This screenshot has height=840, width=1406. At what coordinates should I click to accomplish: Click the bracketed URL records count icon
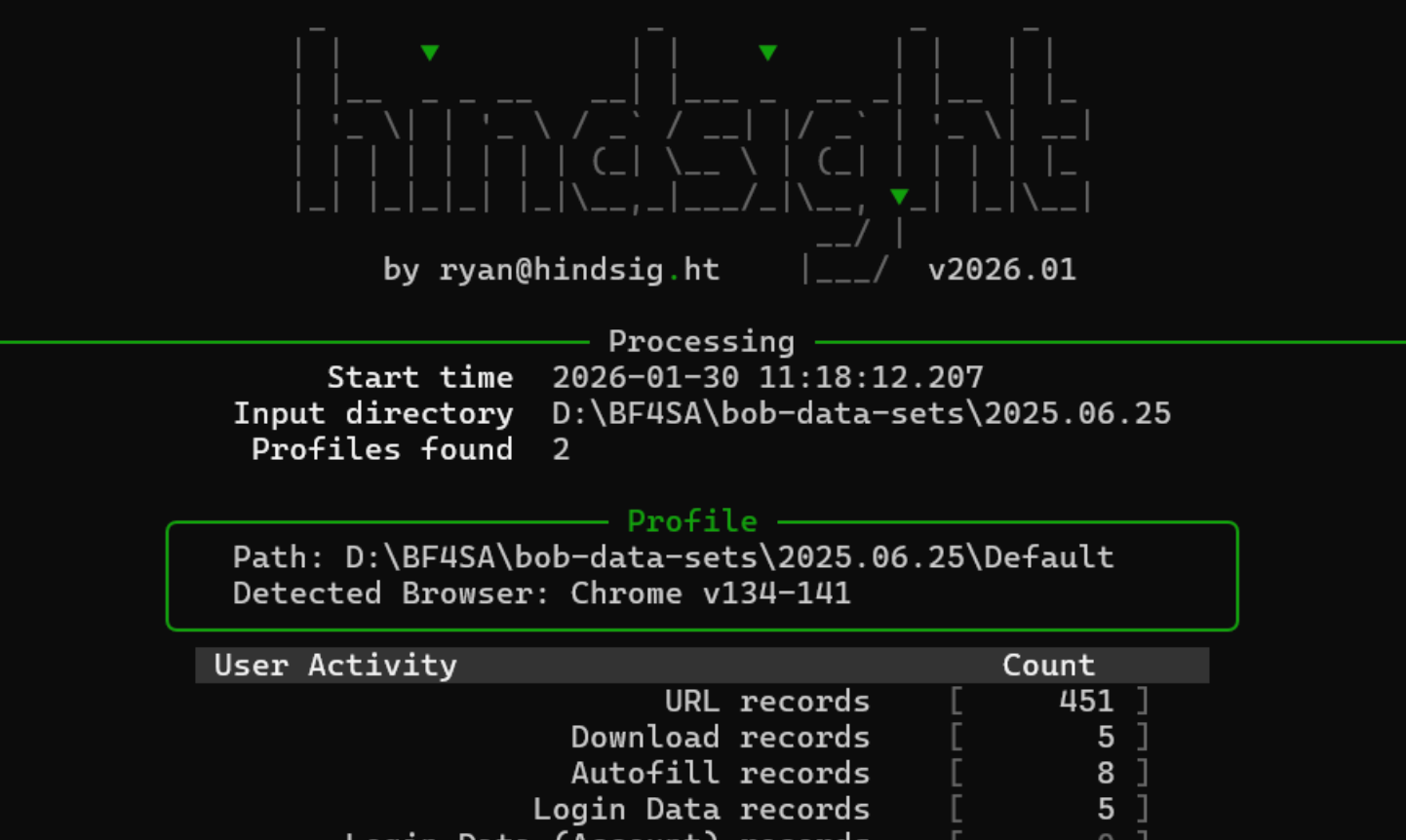(x=1050, y=701)
